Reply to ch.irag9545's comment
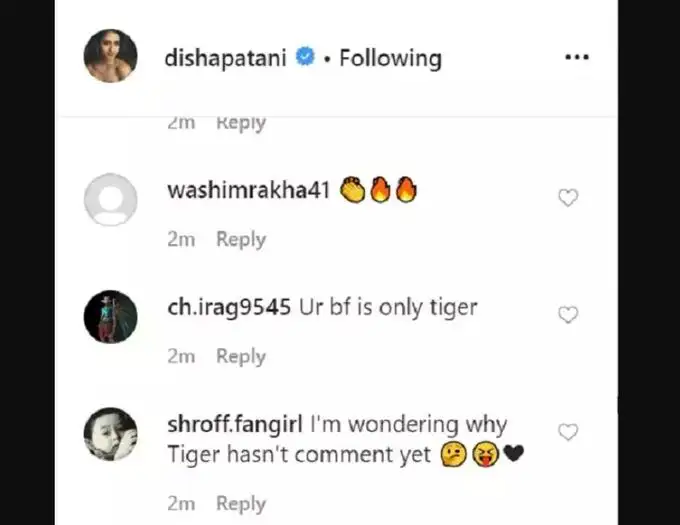 click(x=241, y=356)
